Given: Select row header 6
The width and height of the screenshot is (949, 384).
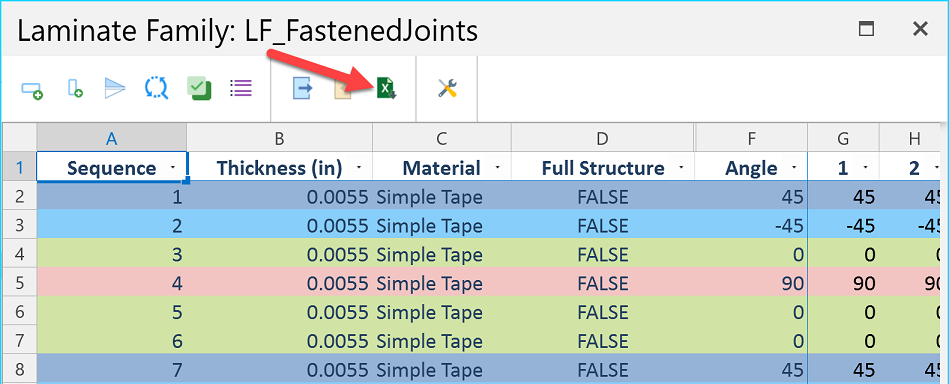Looking at the screenshot, I should pos(19,312).
